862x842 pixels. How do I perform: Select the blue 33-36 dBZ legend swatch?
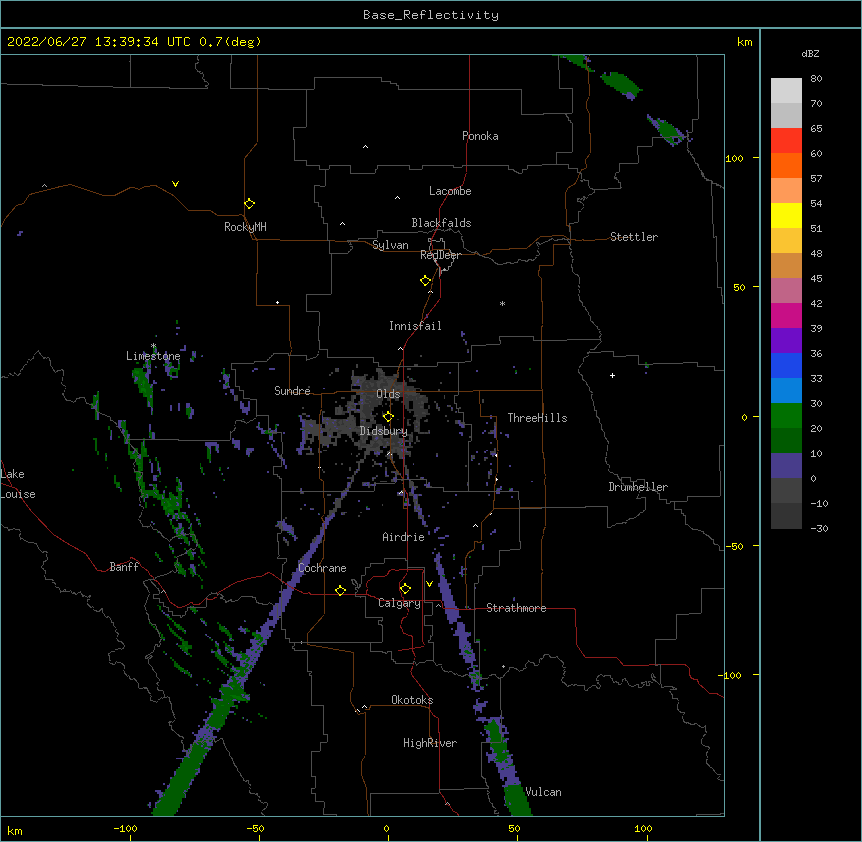point(786,366)
